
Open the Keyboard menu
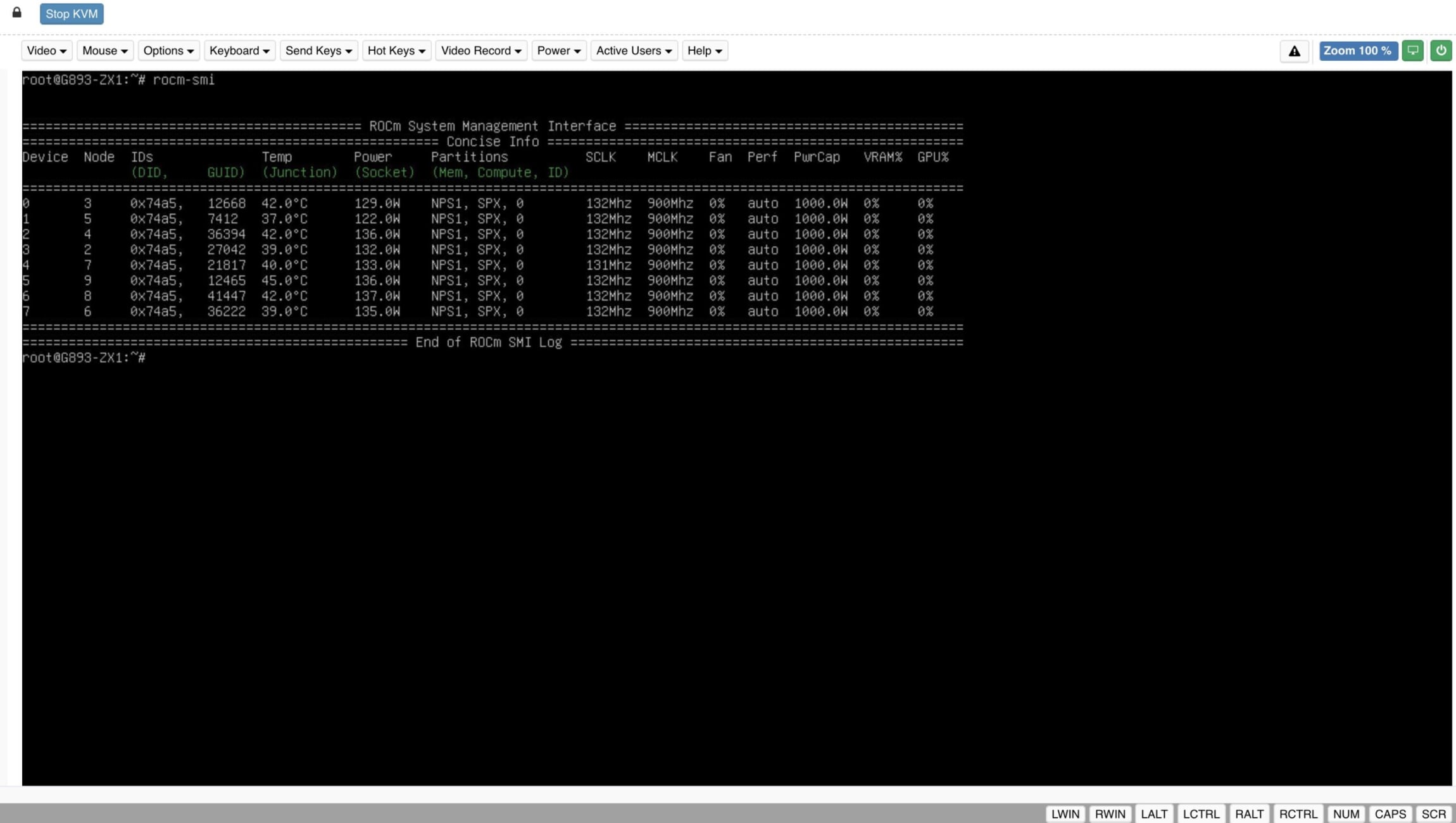(x=239, y=51)
